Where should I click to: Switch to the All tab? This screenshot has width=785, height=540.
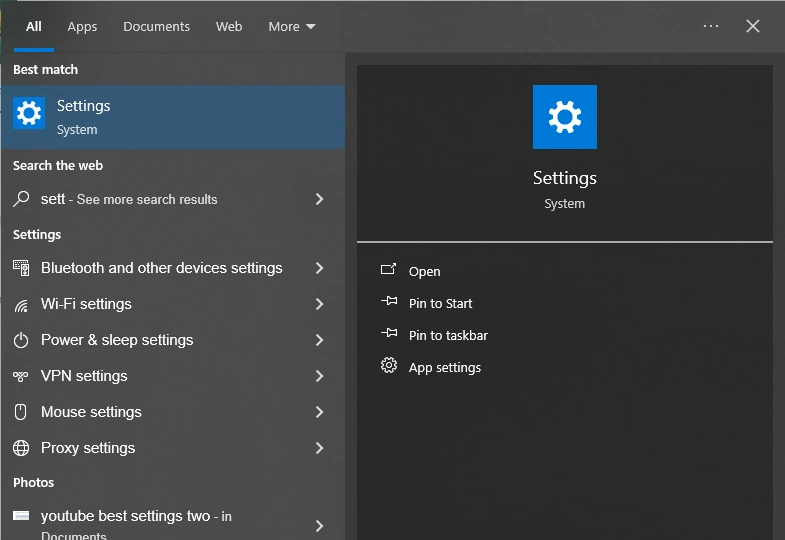click(x=34, y=27)
